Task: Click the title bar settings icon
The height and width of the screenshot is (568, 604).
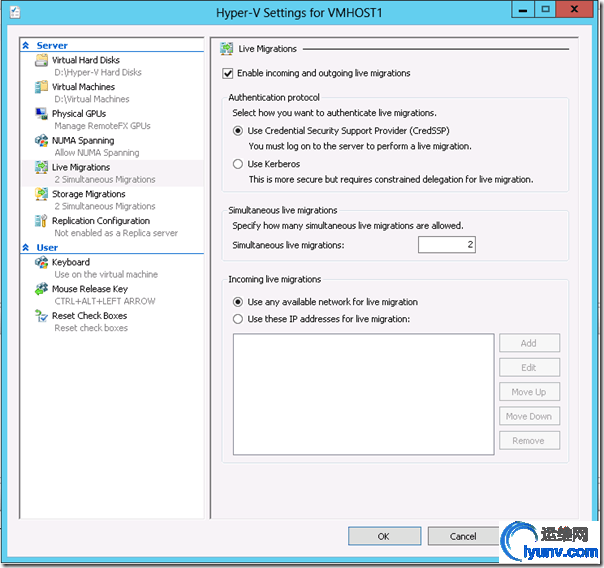Action: pos(15,12)
